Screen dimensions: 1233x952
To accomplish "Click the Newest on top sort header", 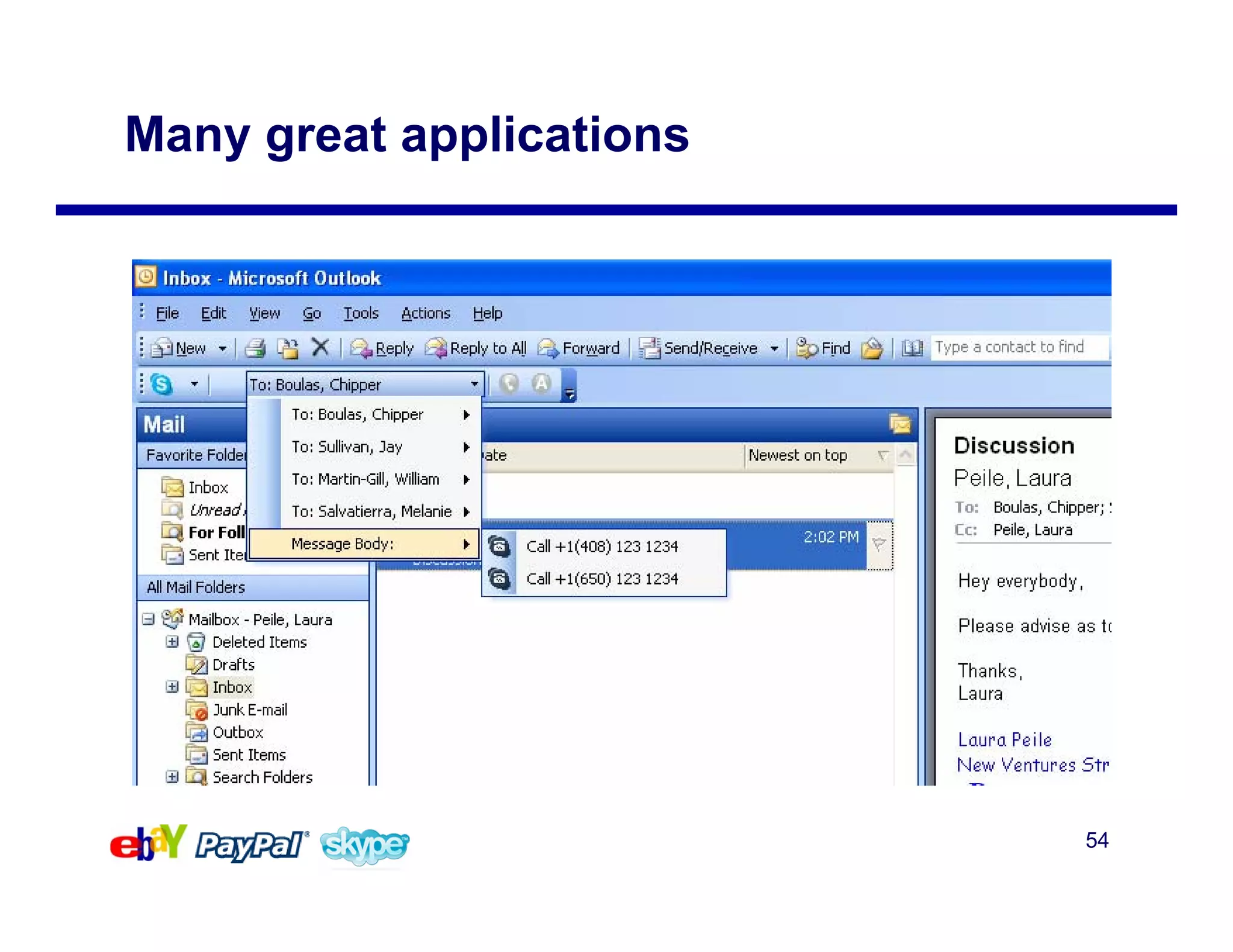I will (798, 456).
